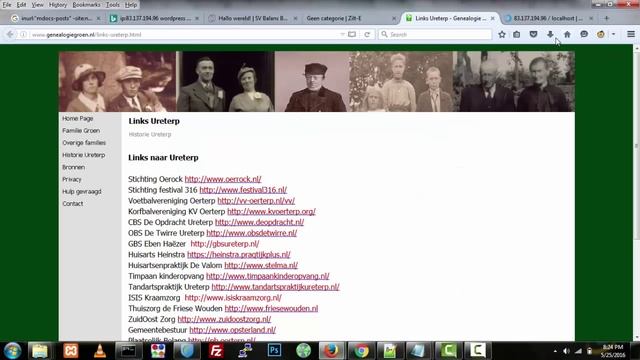Image resolution: width=640 pixels, height=360 pixels.
Task: Open the deopdracht.nl link
Action: 259,222
